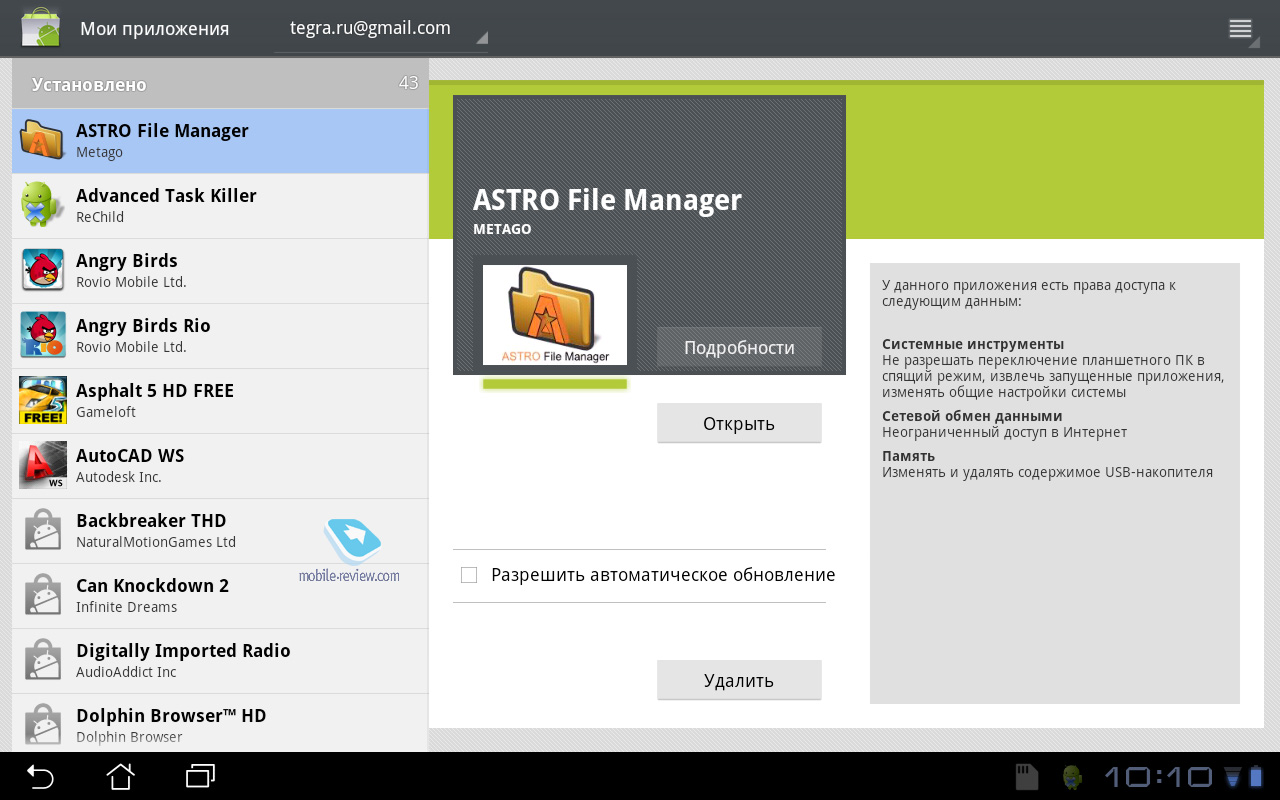Select Advanced Task Killer android icon

pyautogui.click(x=43, y=205)
